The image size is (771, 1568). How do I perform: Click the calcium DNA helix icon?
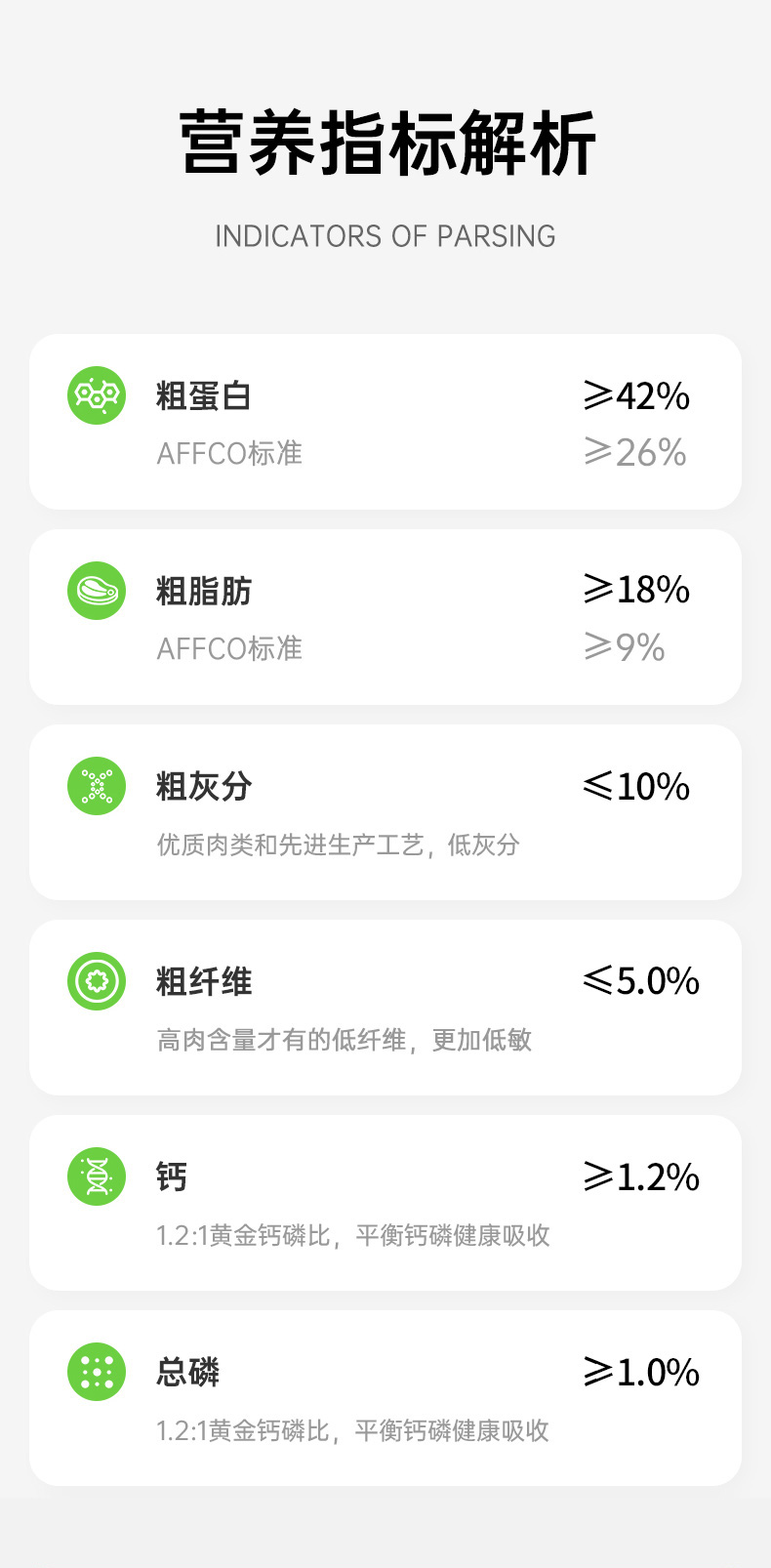[x=97, y=1176]
